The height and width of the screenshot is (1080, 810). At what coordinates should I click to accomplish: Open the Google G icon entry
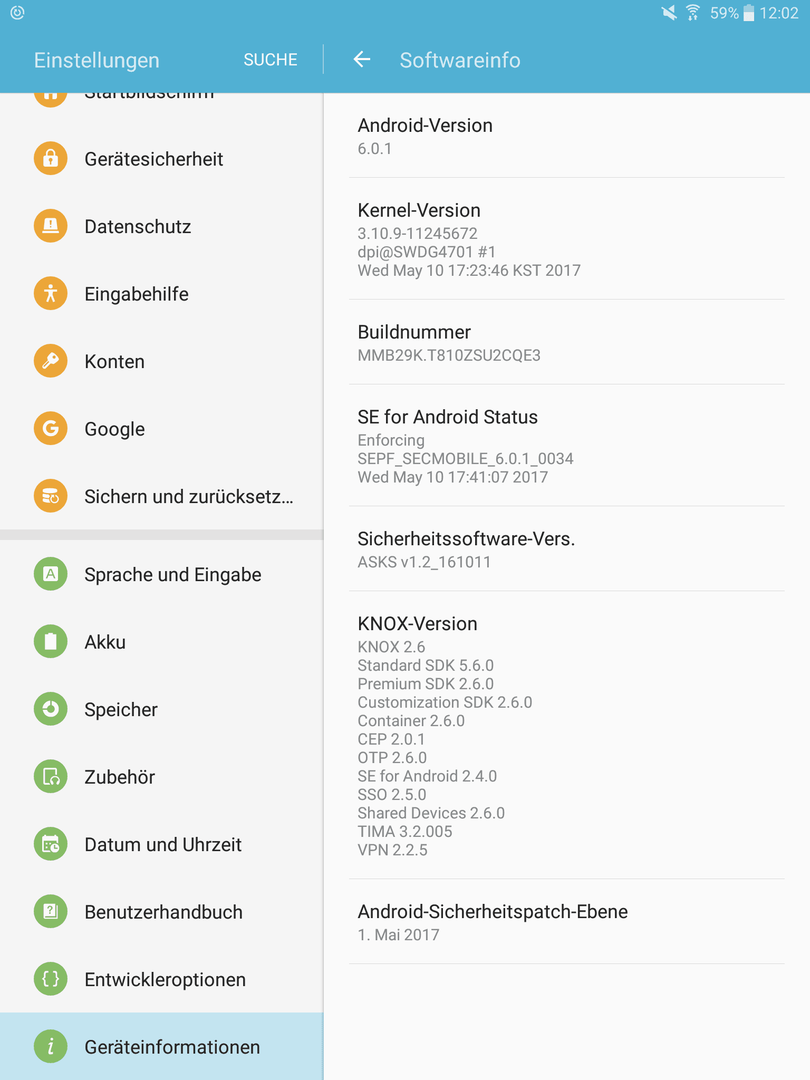(50, 428)
